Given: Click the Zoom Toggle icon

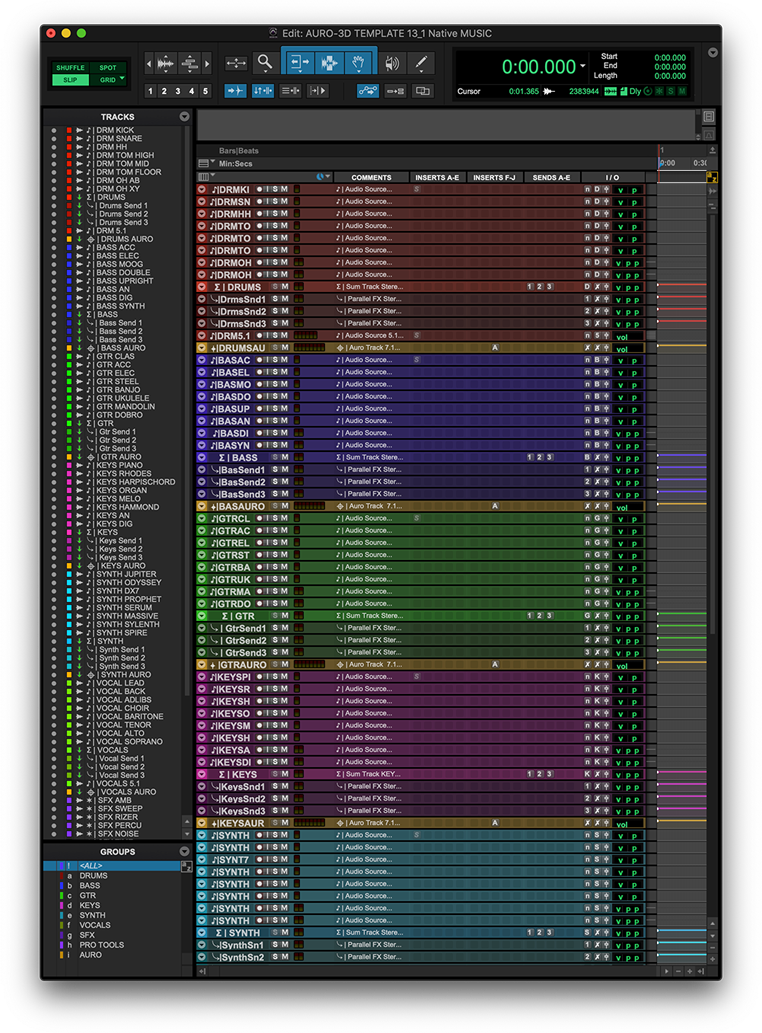Looking at the screenshot, I should 236,63.
